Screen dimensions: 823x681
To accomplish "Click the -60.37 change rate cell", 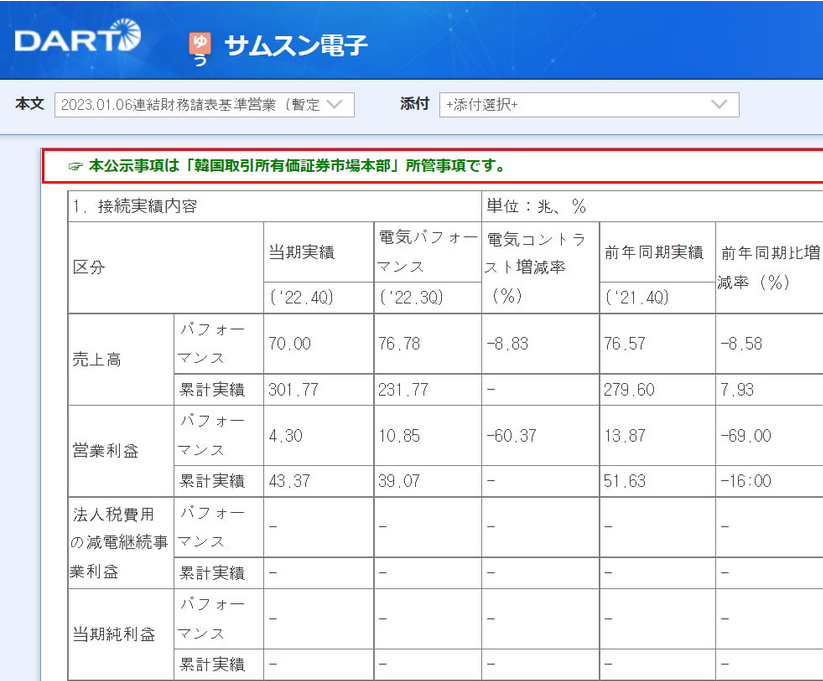I will coord(513,435).
